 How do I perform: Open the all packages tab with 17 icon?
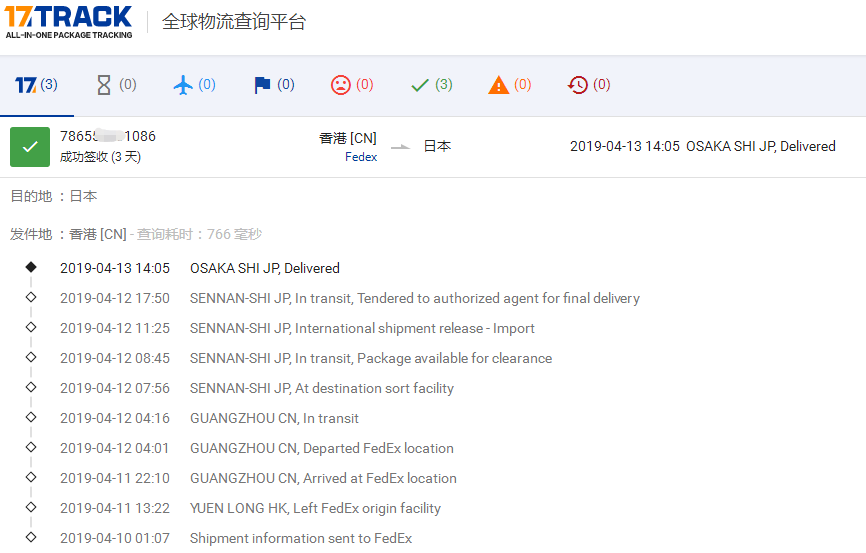(x=37, y=85)
